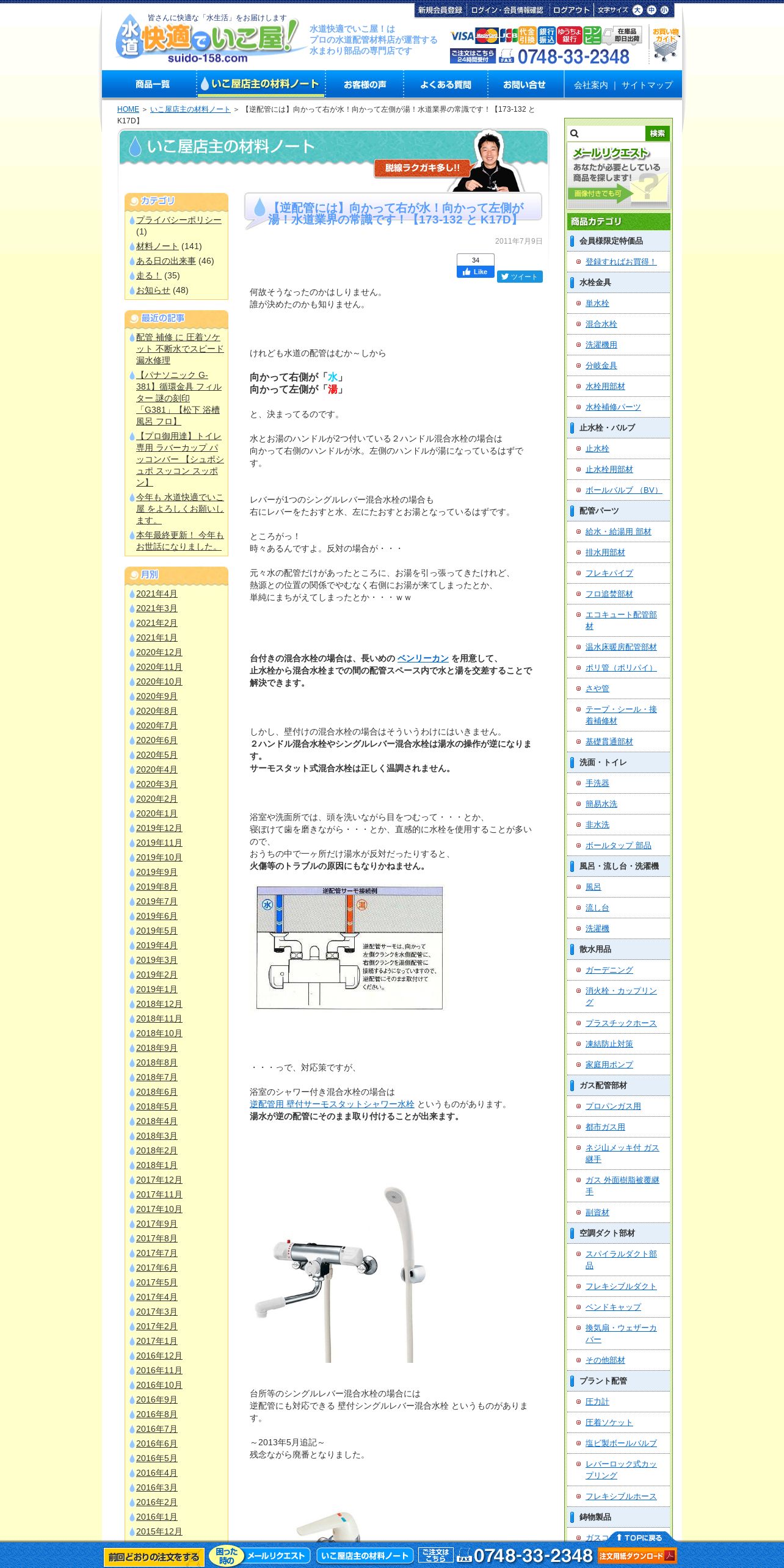Click the VISA payment icon

(462, 36)
